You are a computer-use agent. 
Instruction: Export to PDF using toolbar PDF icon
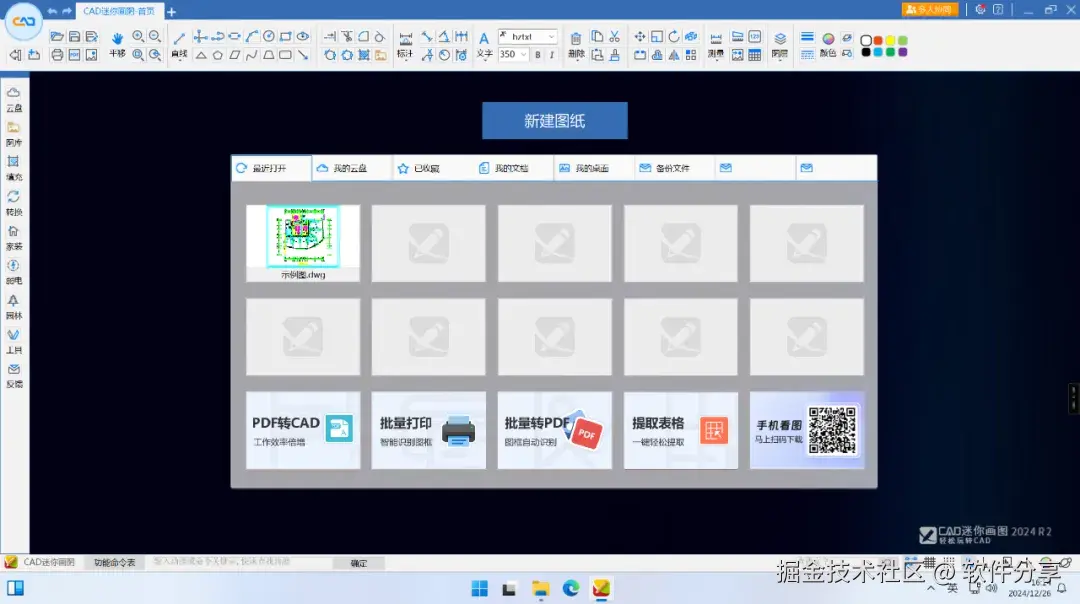pyautogui.click(x=74, y=55)
